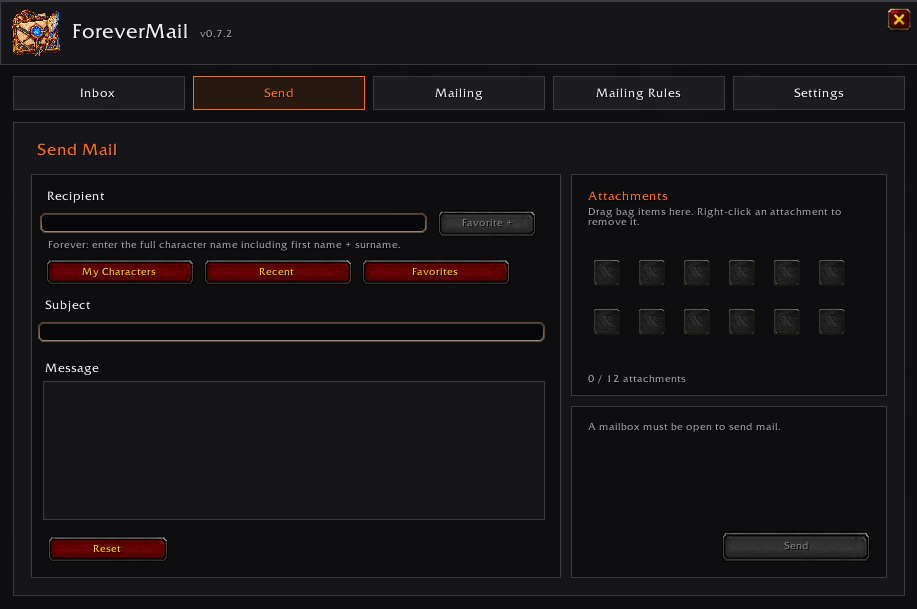
Task: Click the 'Drag bag items here' instruction text
Action: (715, 216)
